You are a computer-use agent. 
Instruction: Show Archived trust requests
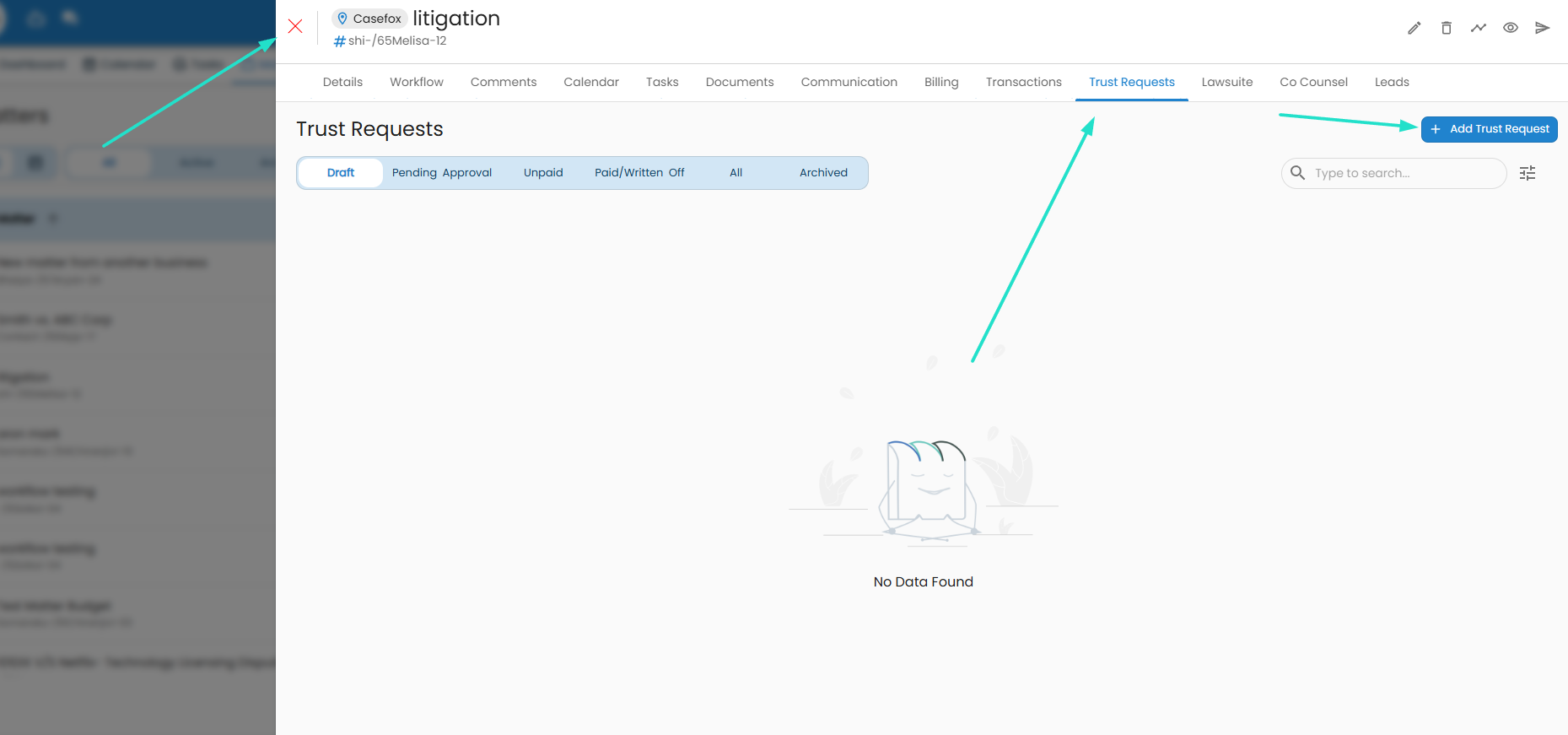823,173
